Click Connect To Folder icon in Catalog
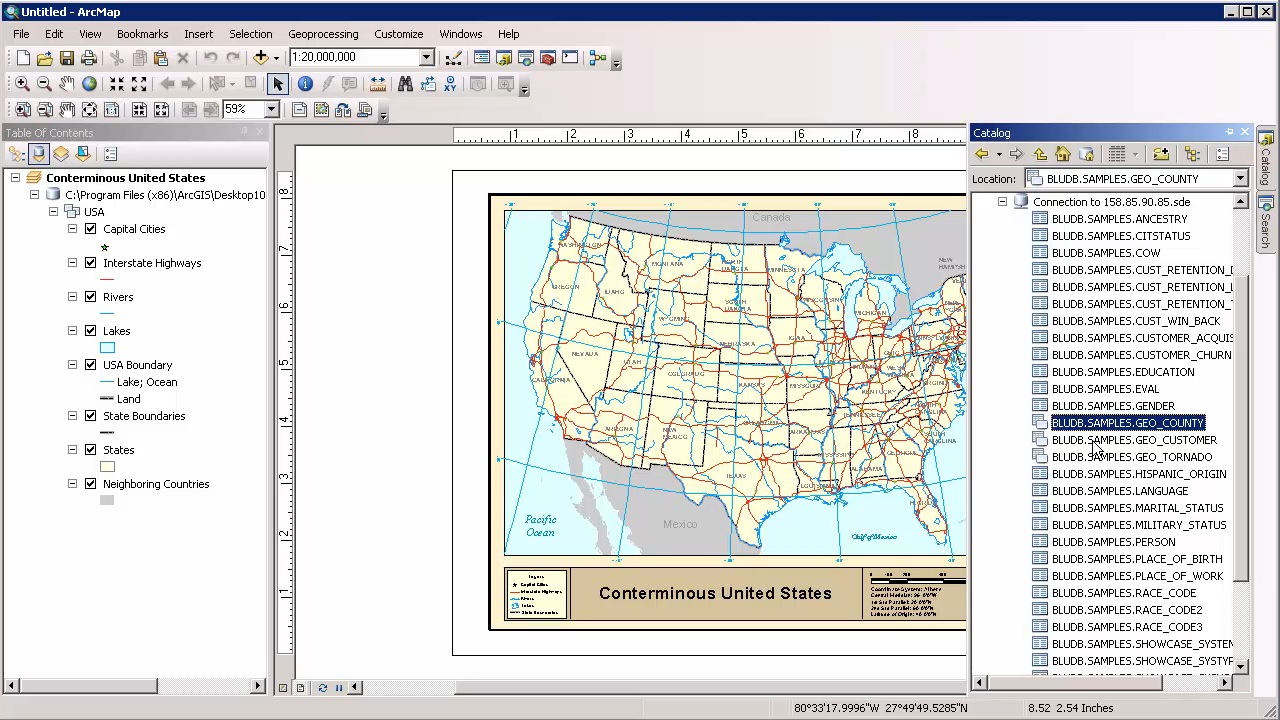 coord(1161,154)
